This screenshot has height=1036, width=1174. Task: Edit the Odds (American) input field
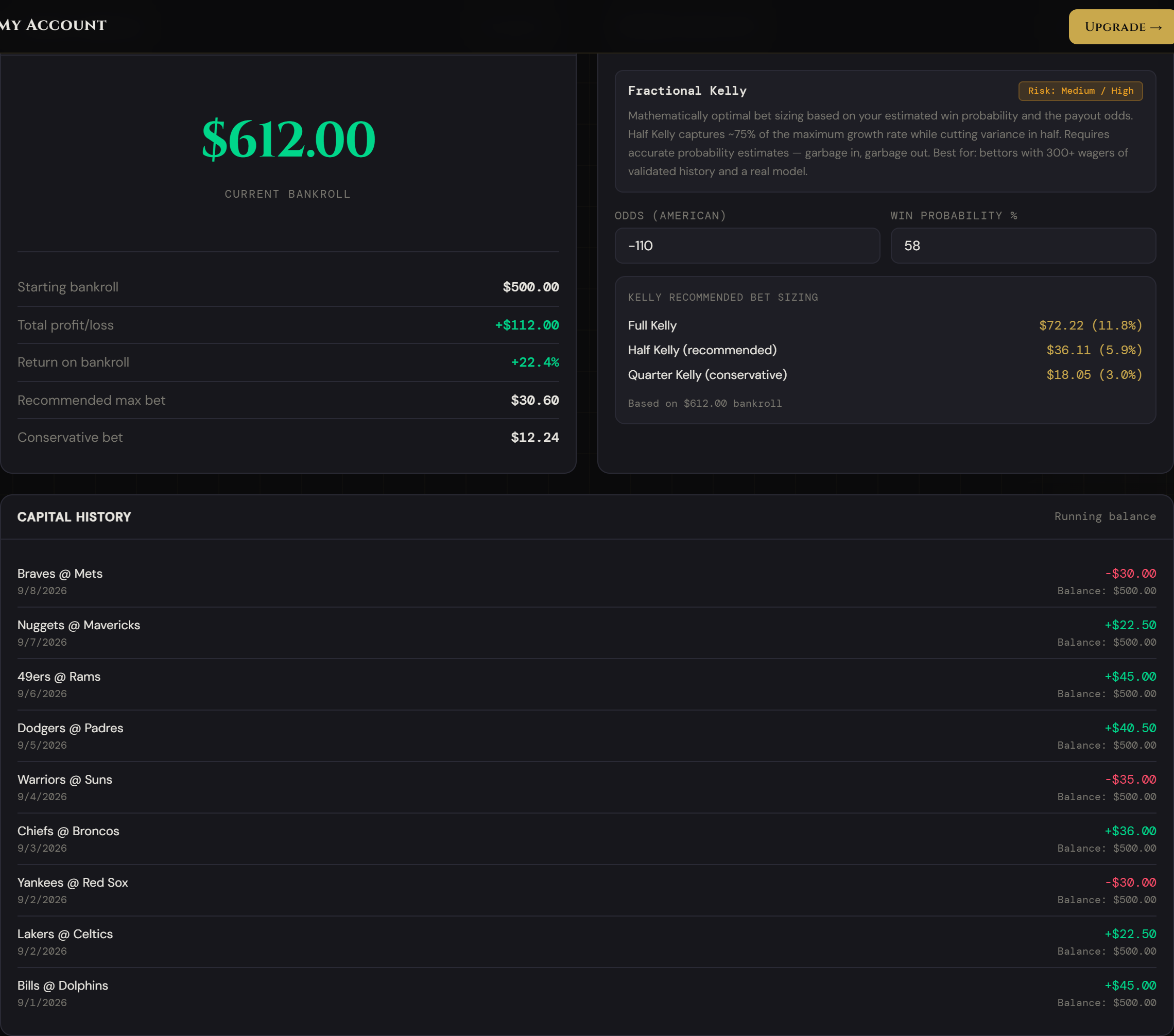coord(747,246)
